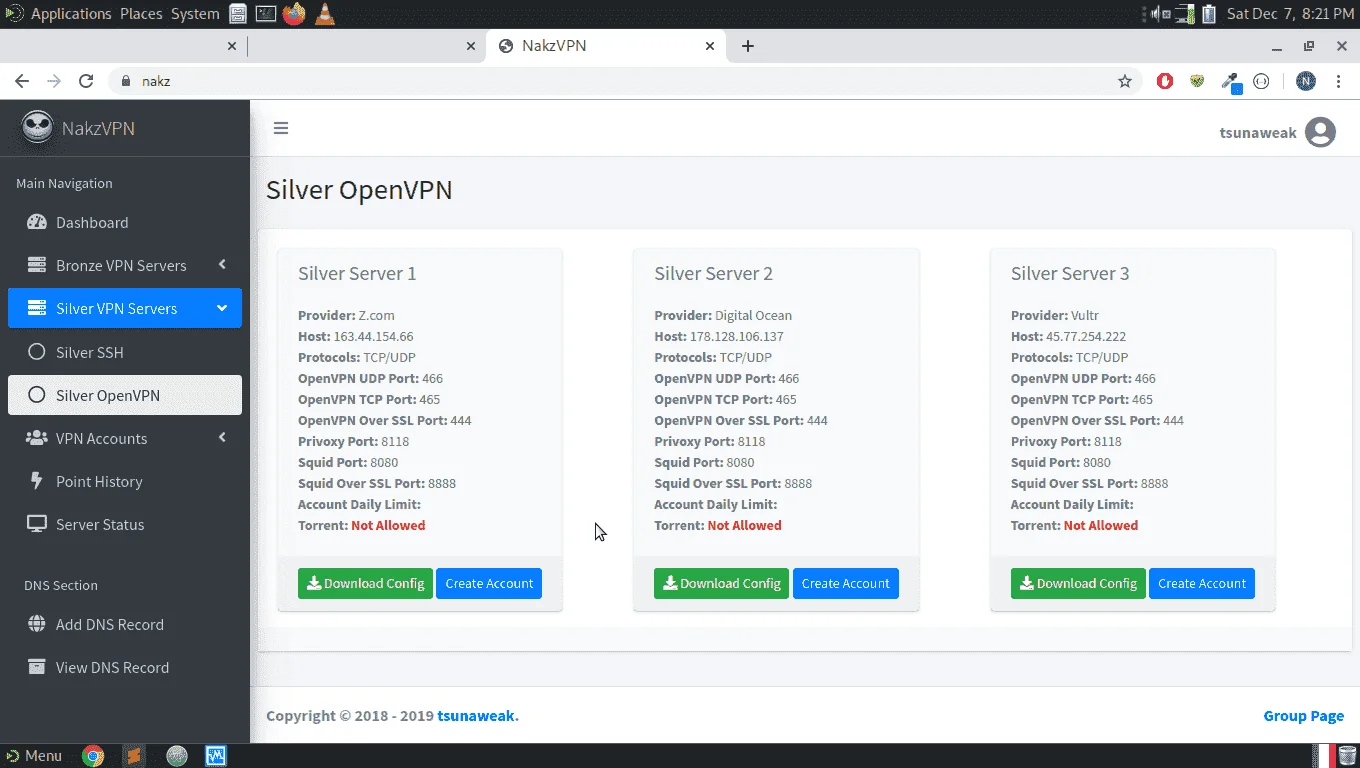Screen dimensions: 1360x768
Task: Click the Server Status monitor icon
Action: tap(37, 524)
